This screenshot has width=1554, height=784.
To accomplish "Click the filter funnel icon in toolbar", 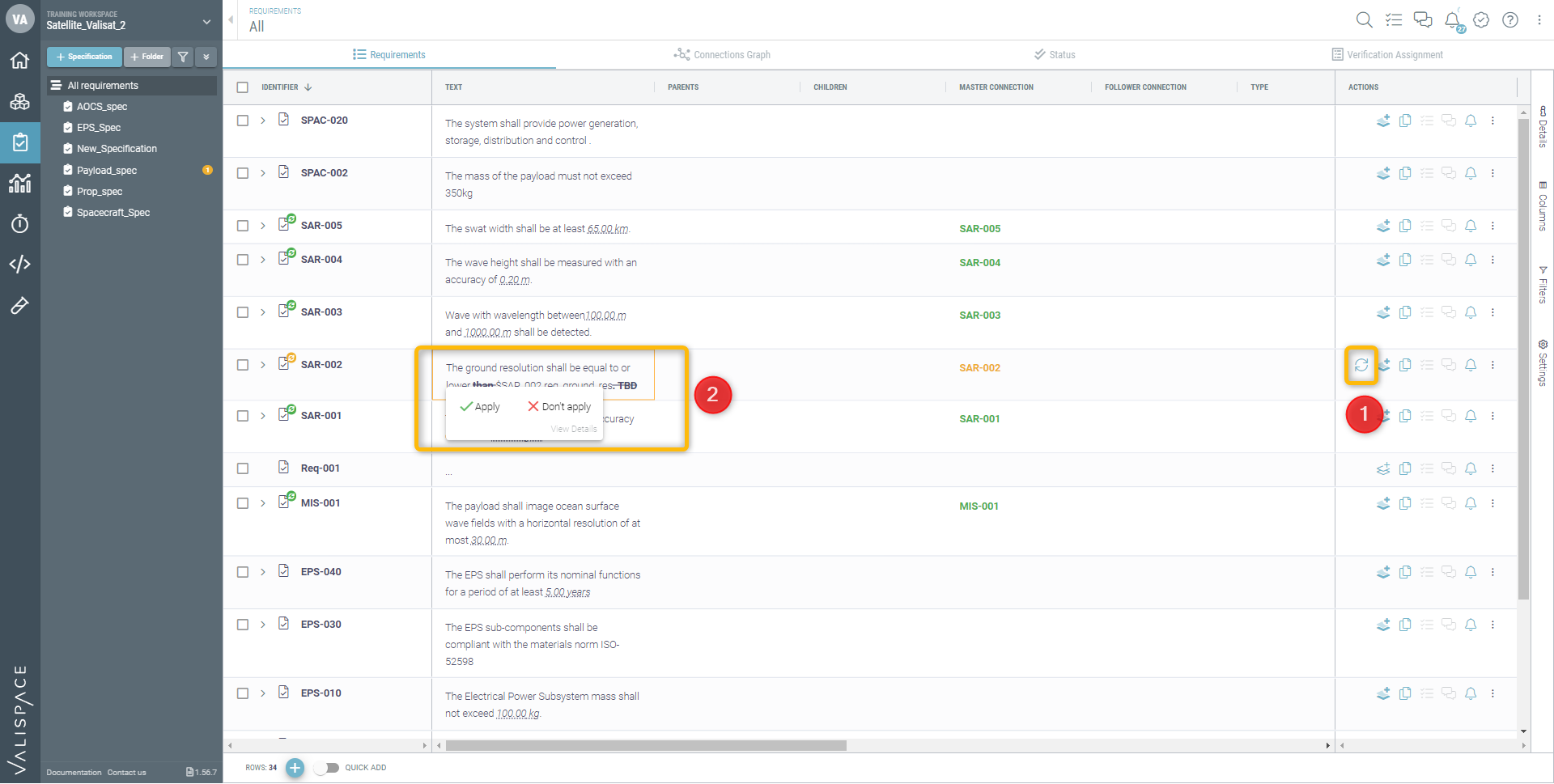I will (x=183, y=57).
